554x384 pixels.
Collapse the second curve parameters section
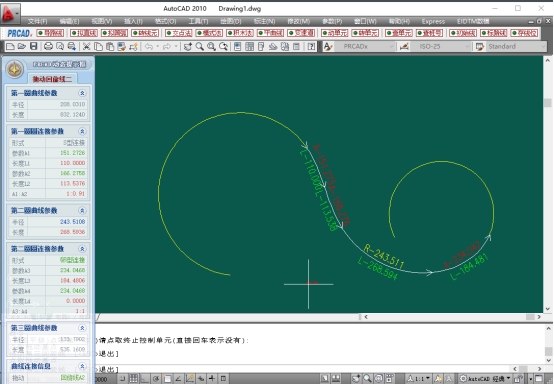point(82,210)
